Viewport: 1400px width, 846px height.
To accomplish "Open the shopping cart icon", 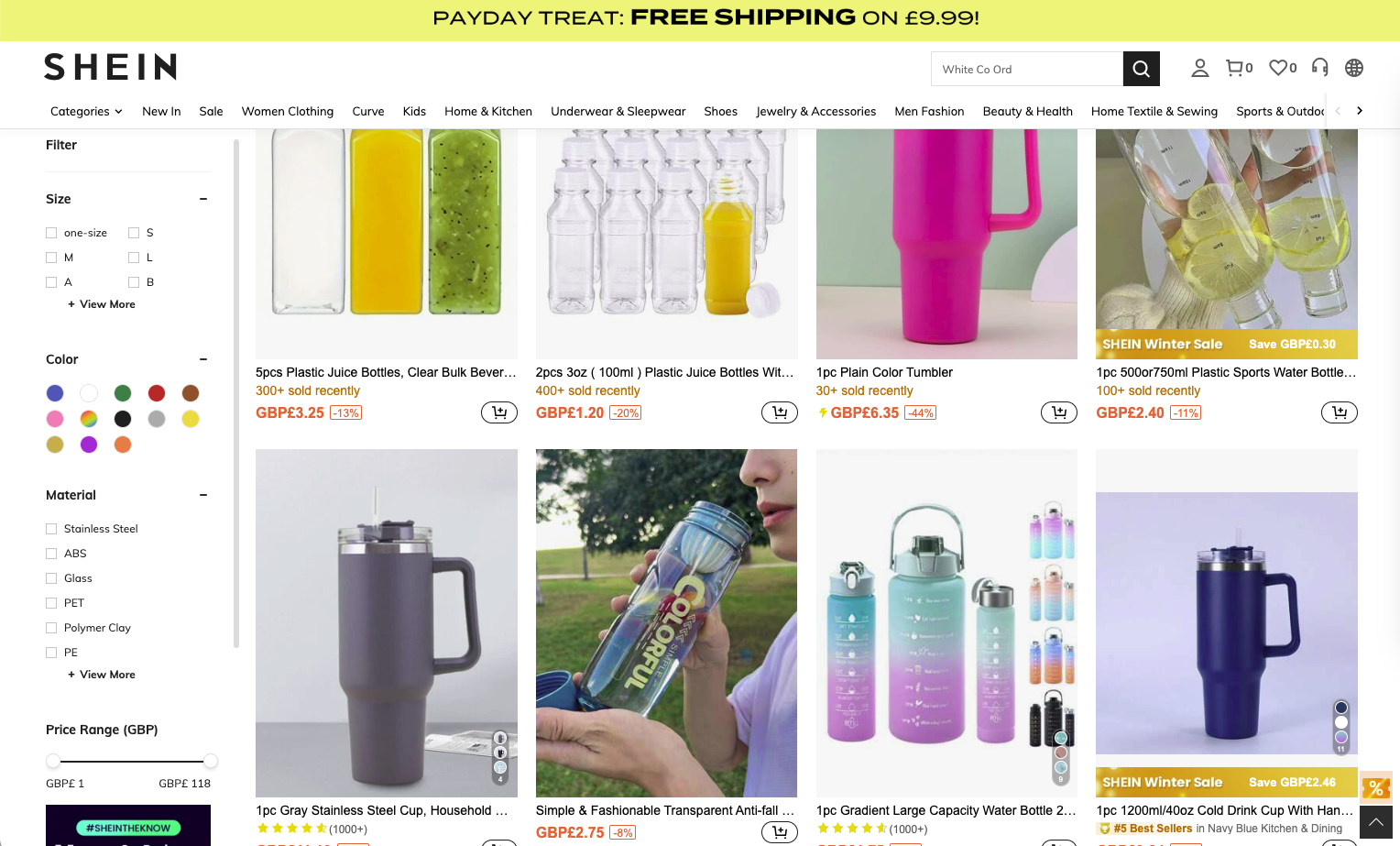I will 1239,68.
